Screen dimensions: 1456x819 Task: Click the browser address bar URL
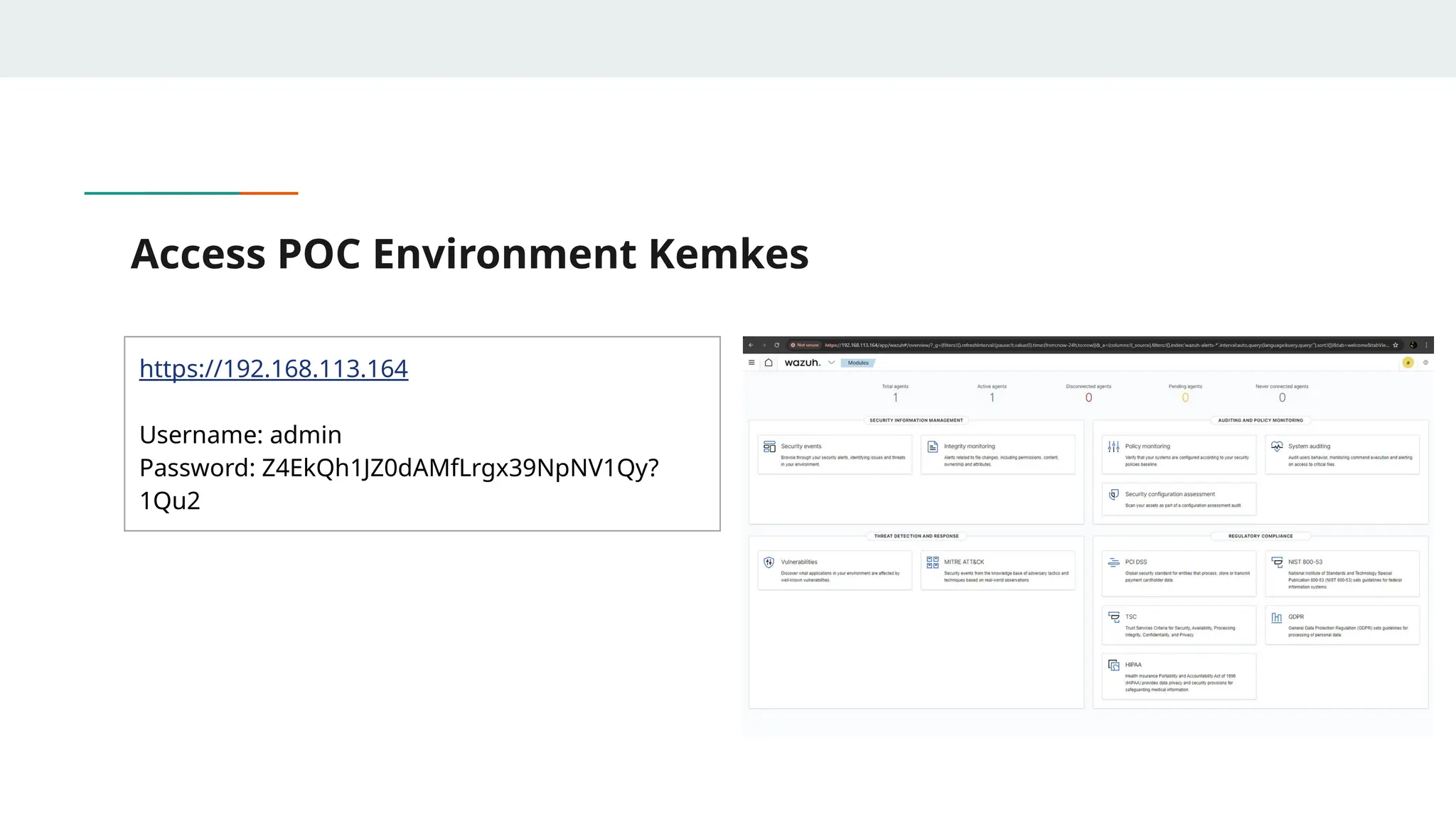coord(1106,345)
